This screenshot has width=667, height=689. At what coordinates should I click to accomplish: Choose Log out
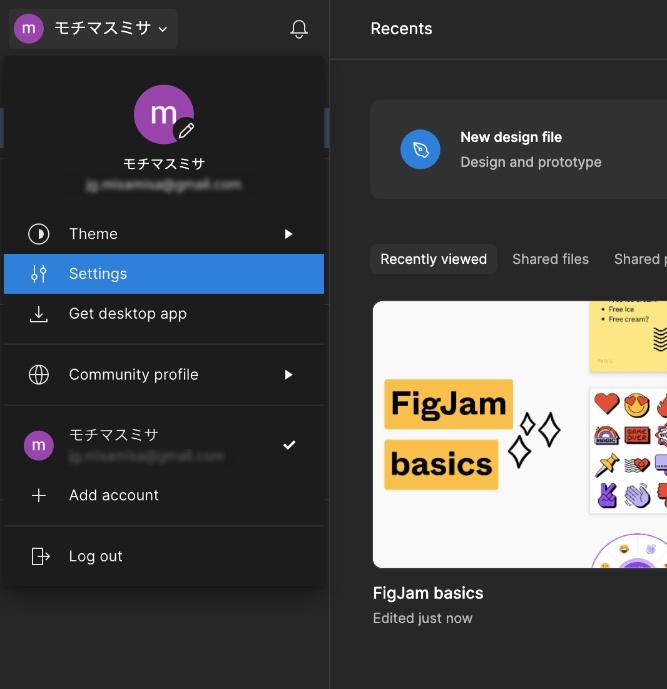(164, 556)
